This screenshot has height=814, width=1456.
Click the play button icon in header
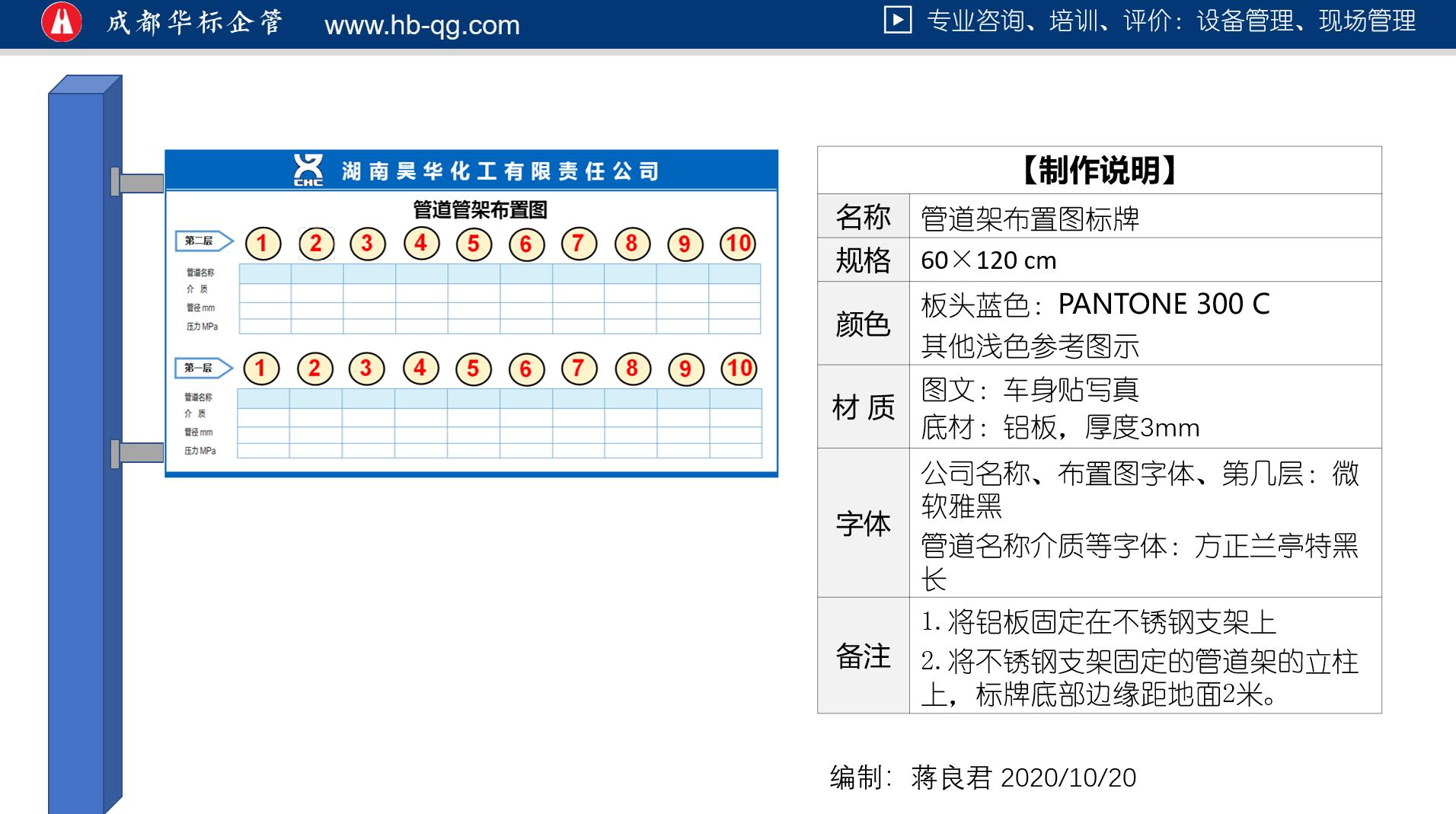point(897,20)
